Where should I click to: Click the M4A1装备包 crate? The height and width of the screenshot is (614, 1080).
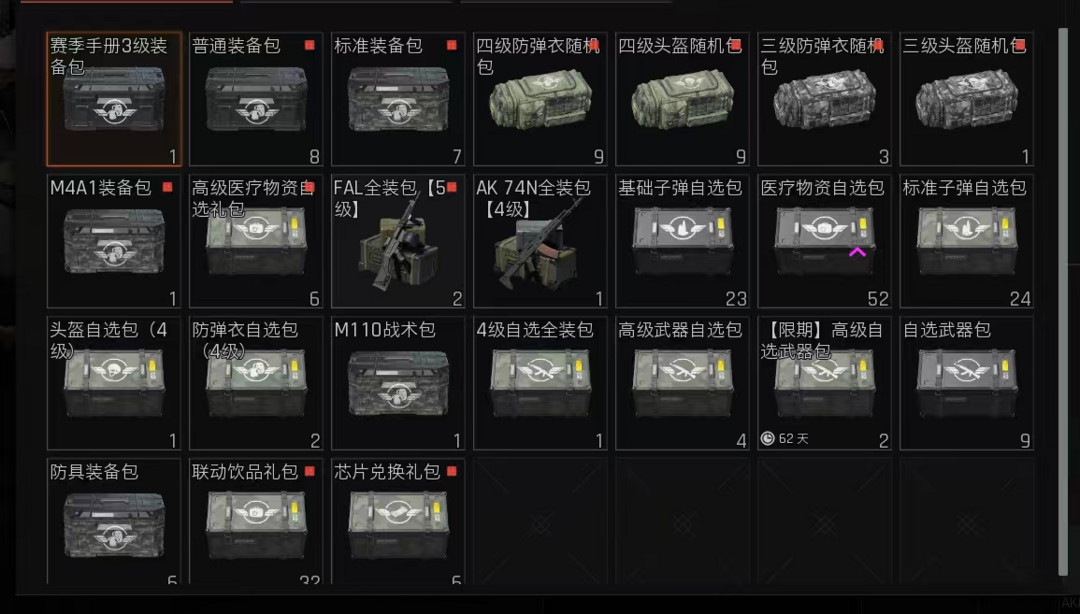[114, 241]
